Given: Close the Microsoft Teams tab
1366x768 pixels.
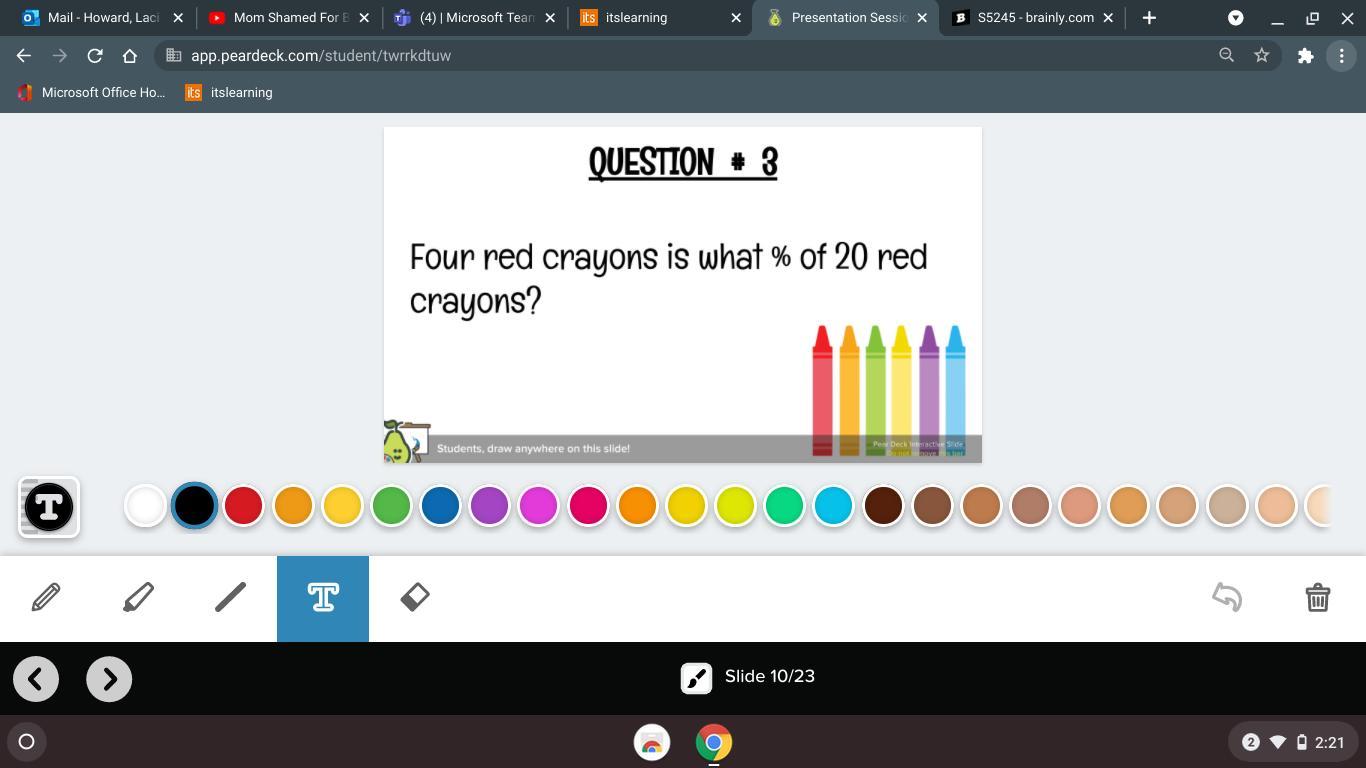Looking at the screenshot, I should pyautogui.click(x=550, y=18).
